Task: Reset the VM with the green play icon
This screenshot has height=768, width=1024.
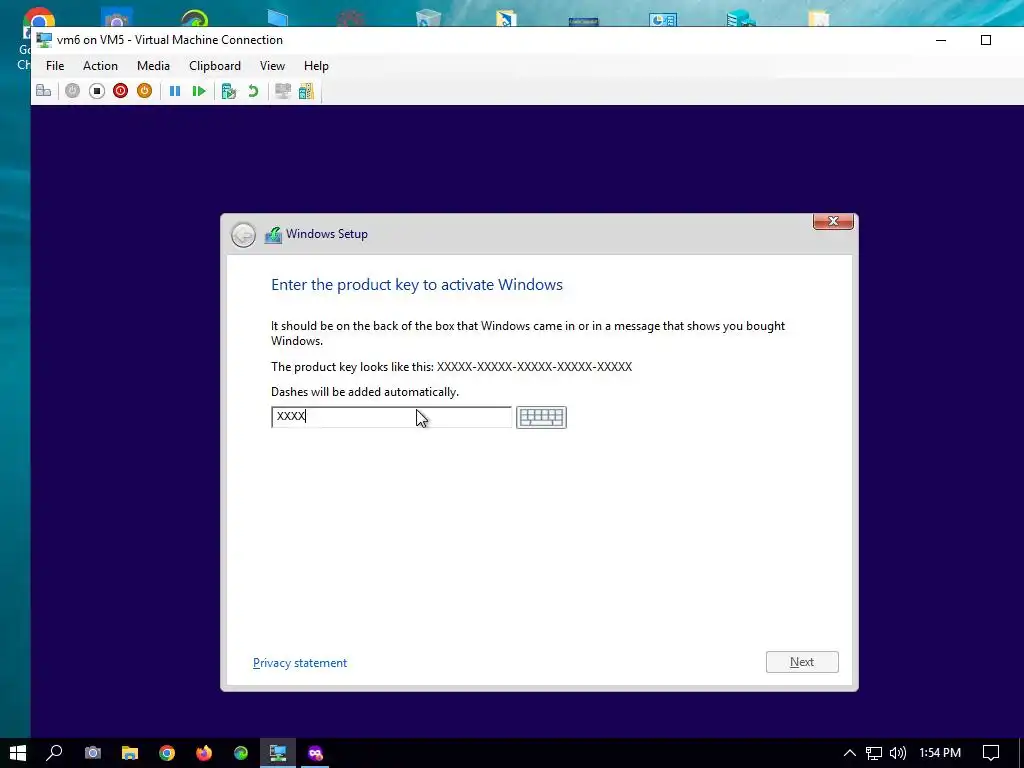Action: (199, 91)
